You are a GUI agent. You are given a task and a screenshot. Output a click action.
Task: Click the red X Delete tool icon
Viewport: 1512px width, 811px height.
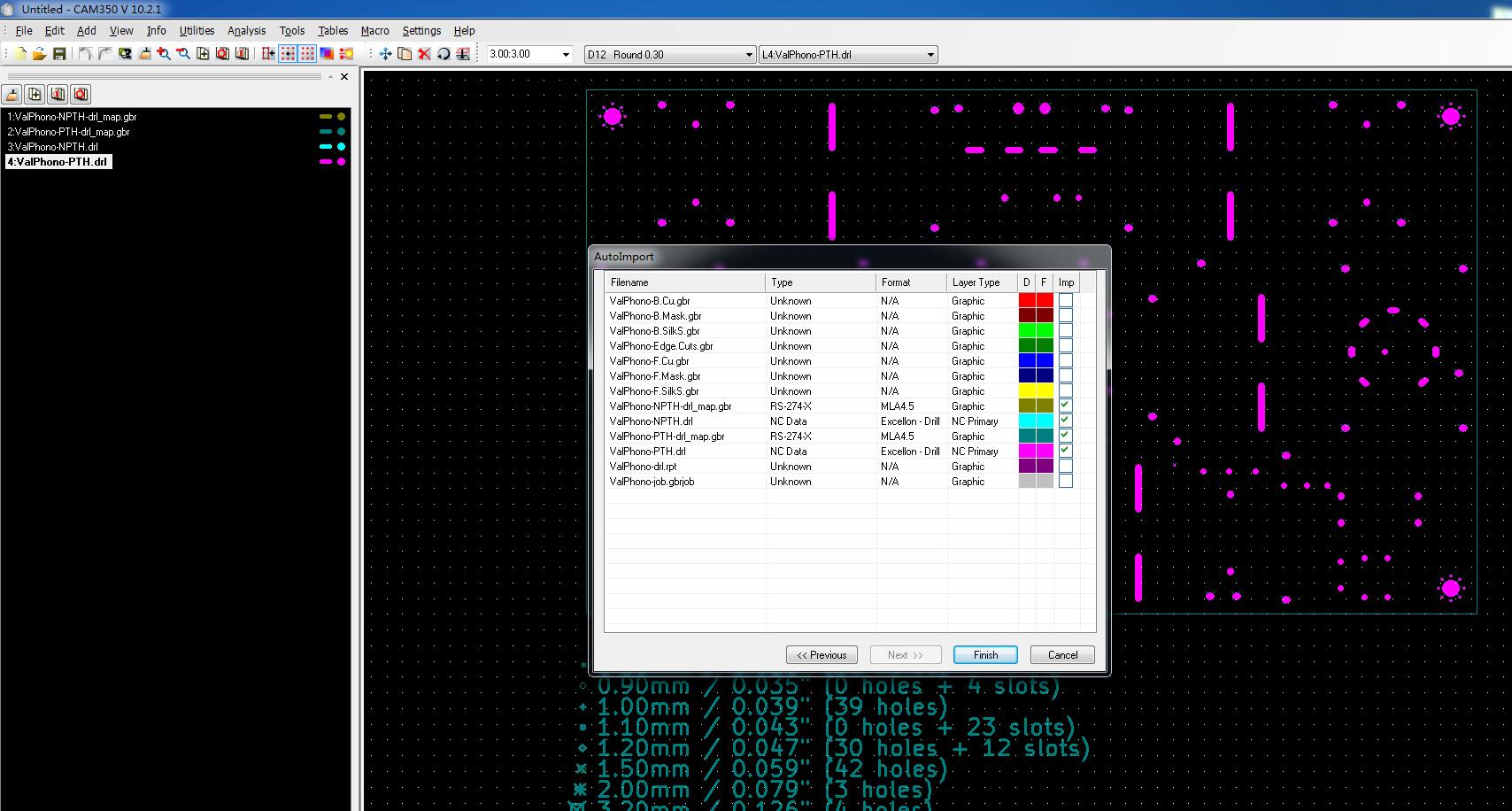pos(424,54)
